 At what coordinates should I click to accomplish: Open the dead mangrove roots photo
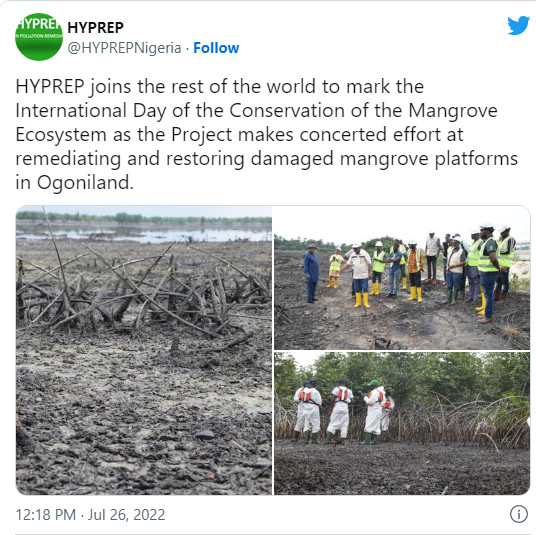click(x=144, y=350)
